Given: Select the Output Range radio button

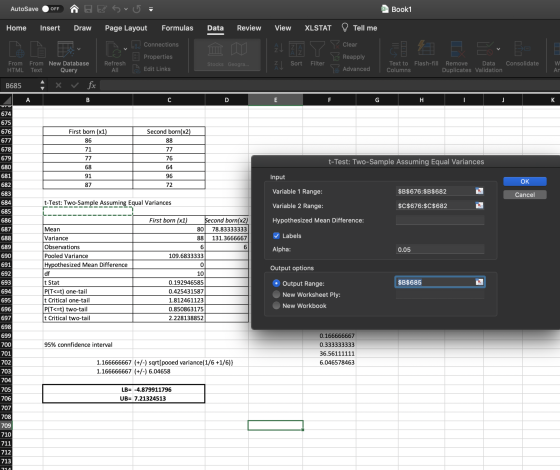Looking at the screenshot, I should [x=276, y=283].
